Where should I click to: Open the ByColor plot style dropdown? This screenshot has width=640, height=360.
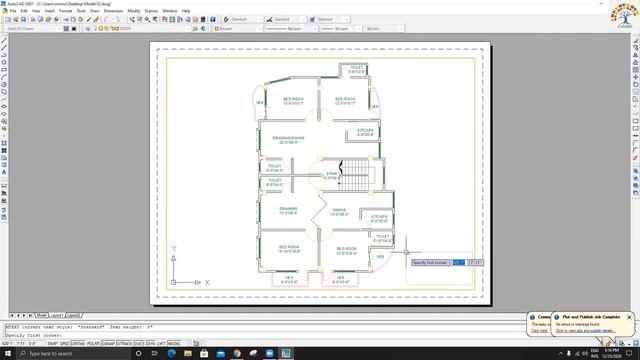pos(384,29)
